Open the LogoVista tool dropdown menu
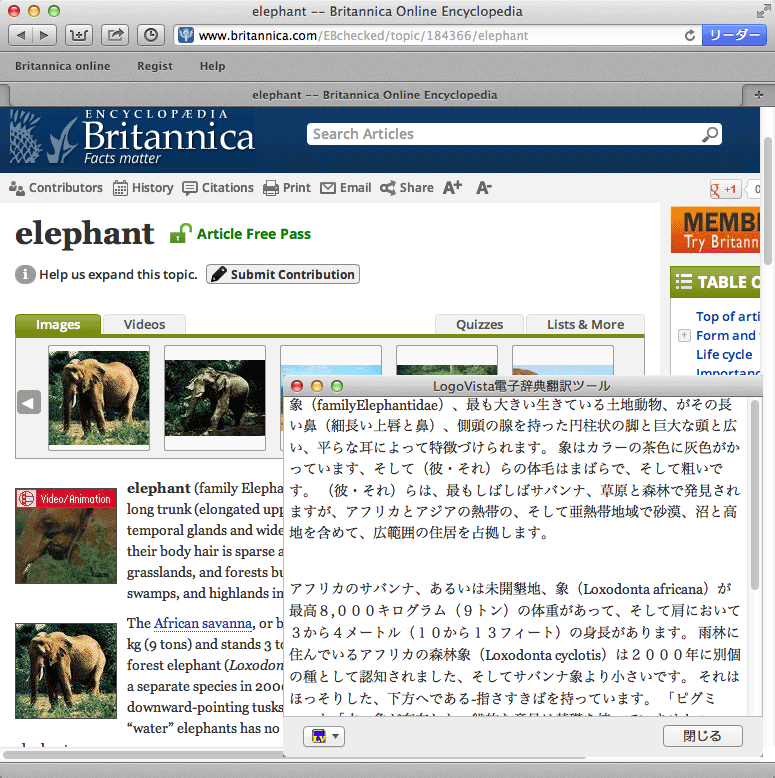This screenshot has width=775, height=778. pyautogui.click(x=324, y=736)
